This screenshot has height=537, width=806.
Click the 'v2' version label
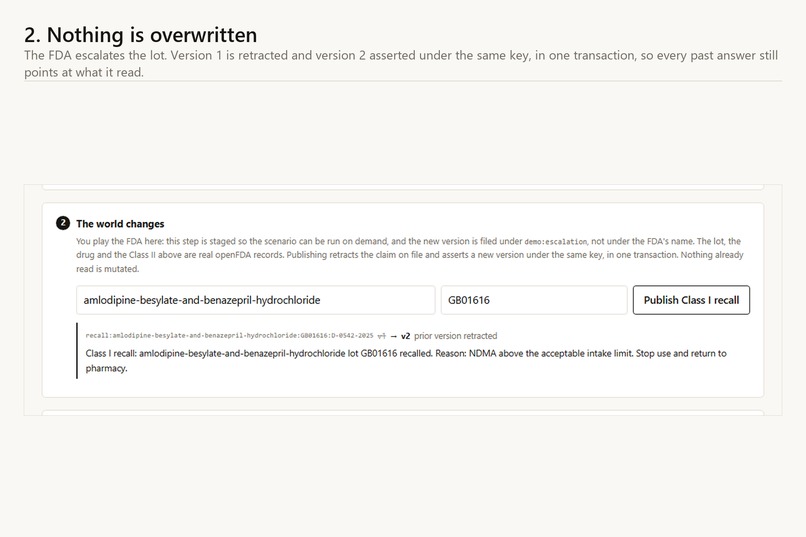click(405, 336)
